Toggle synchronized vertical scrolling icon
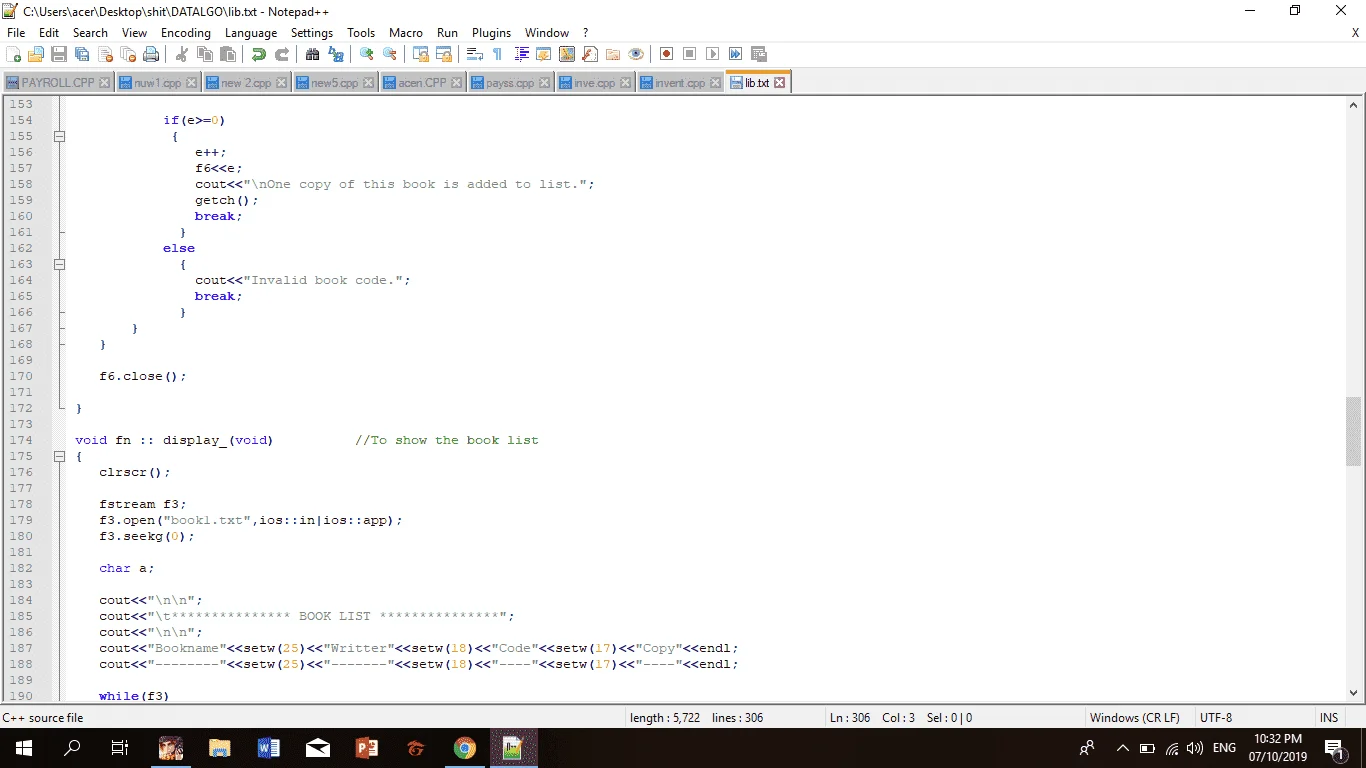Viewport: 1366px width, 768px height. pyautogui.click(x=421, y=54)
